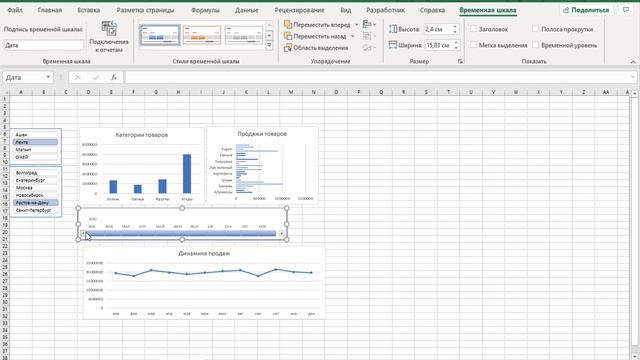Select О'КЕЙ in the store slicer

[35, 157]
